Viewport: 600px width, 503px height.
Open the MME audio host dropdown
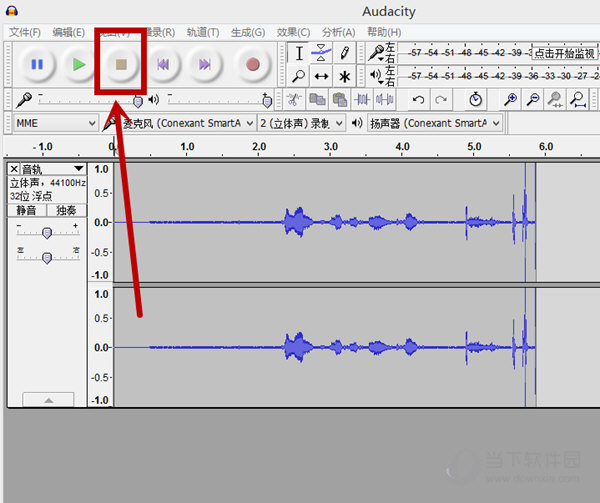tap(56, 123)
